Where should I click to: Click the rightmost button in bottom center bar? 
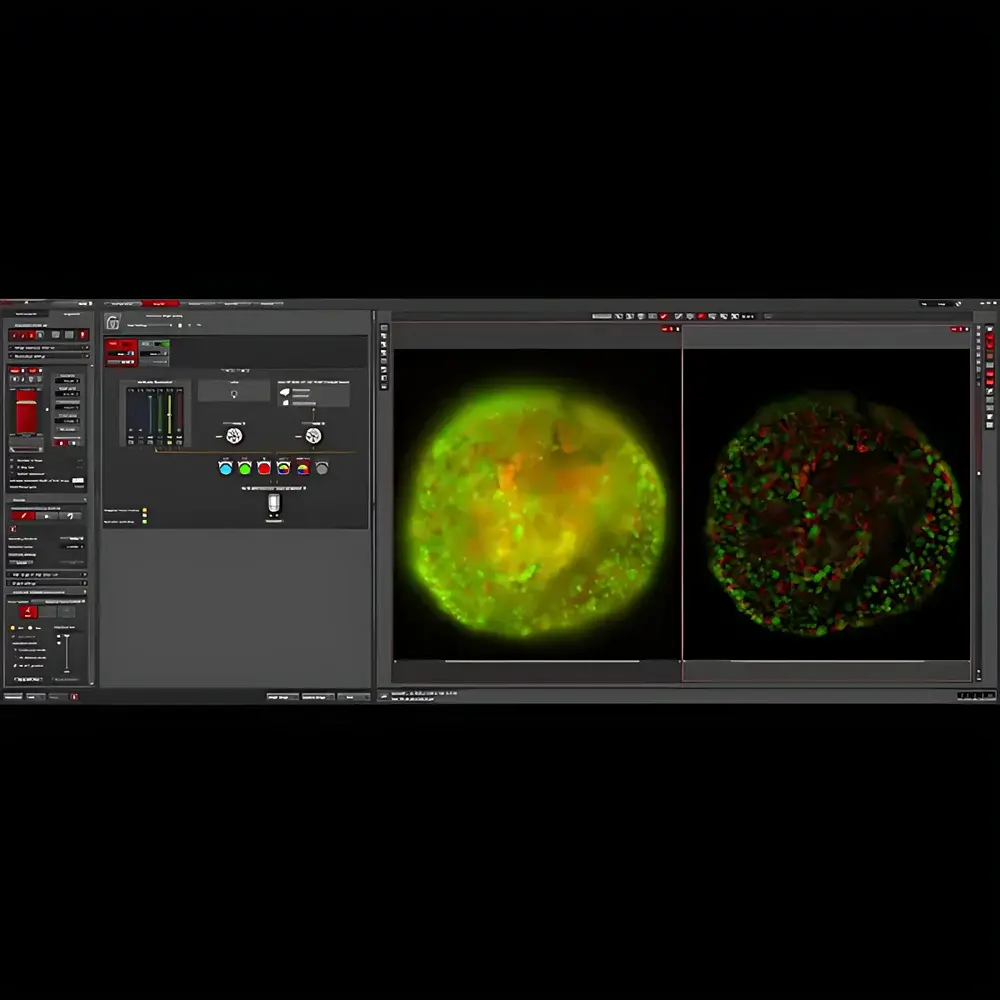click(353, 697)
